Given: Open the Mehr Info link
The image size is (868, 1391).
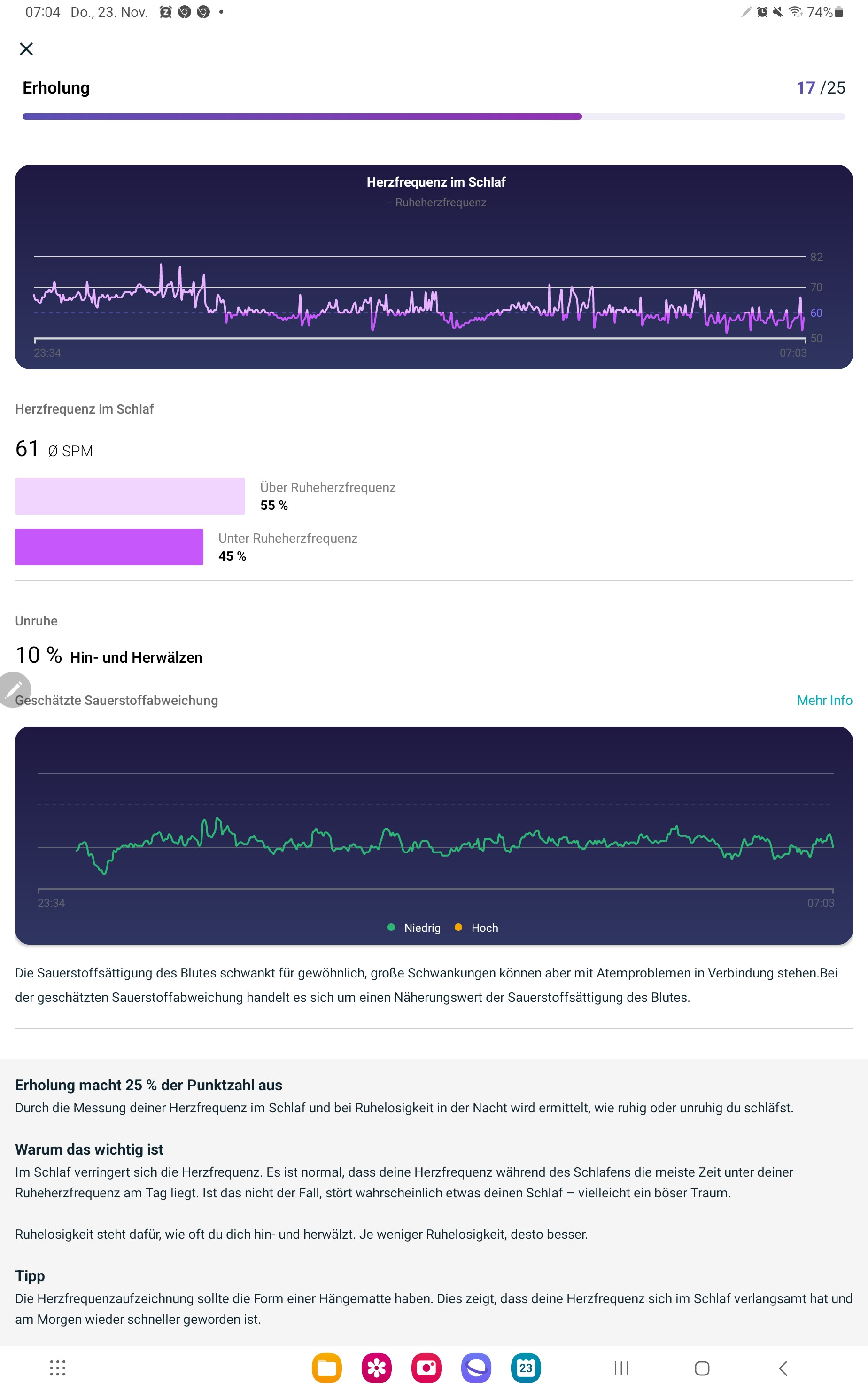Looking at the screenshot, I should [x=824, y=700].
